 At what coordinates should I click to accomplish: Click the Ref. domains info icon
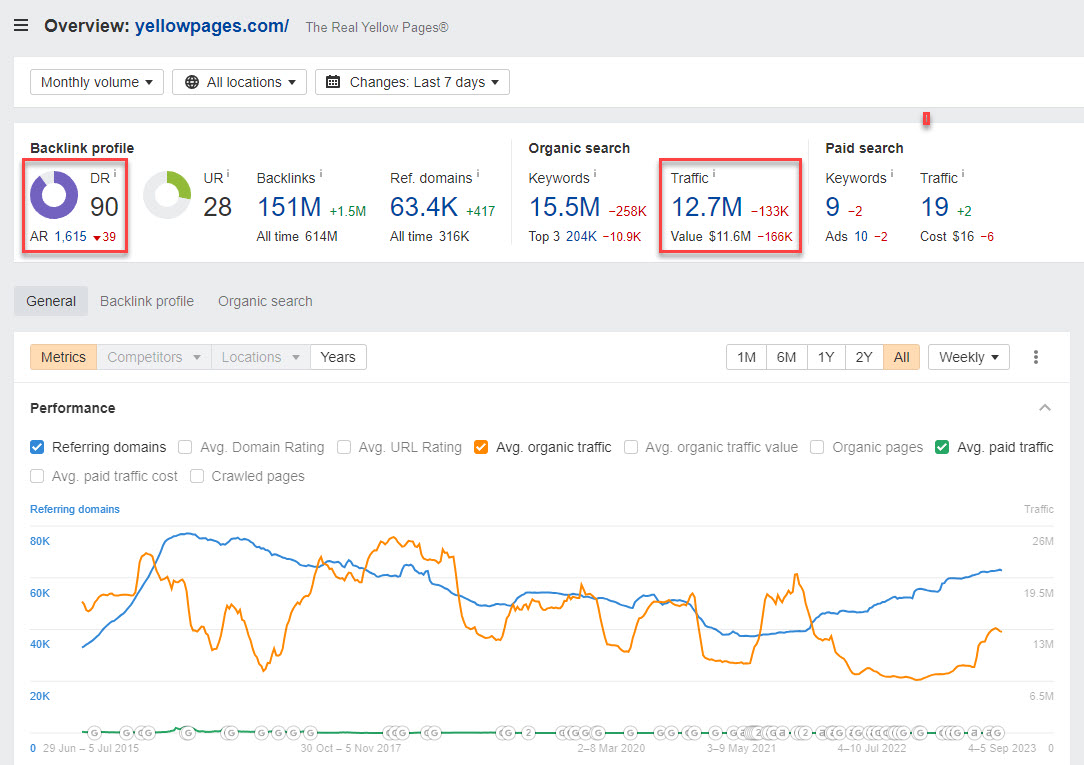click(478, 173)
